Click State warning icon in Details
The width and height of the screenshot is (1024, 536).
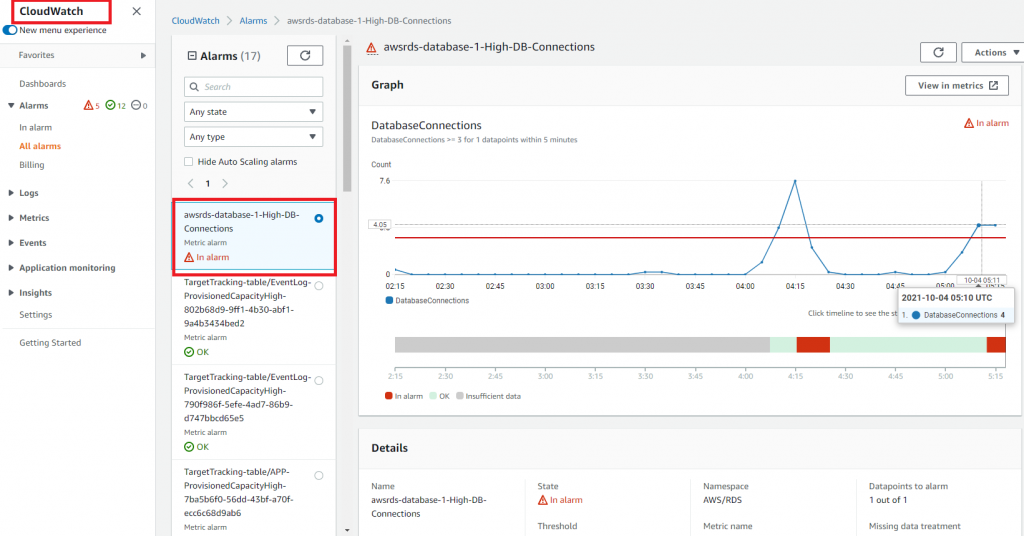[x=543, y=500]
